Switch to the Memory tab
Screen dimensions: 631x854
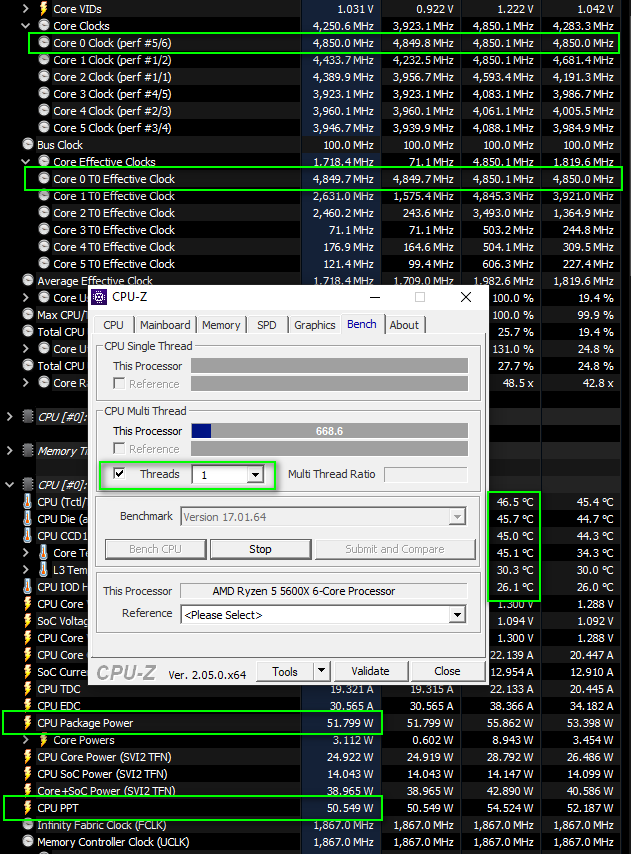tap(221, 325)
